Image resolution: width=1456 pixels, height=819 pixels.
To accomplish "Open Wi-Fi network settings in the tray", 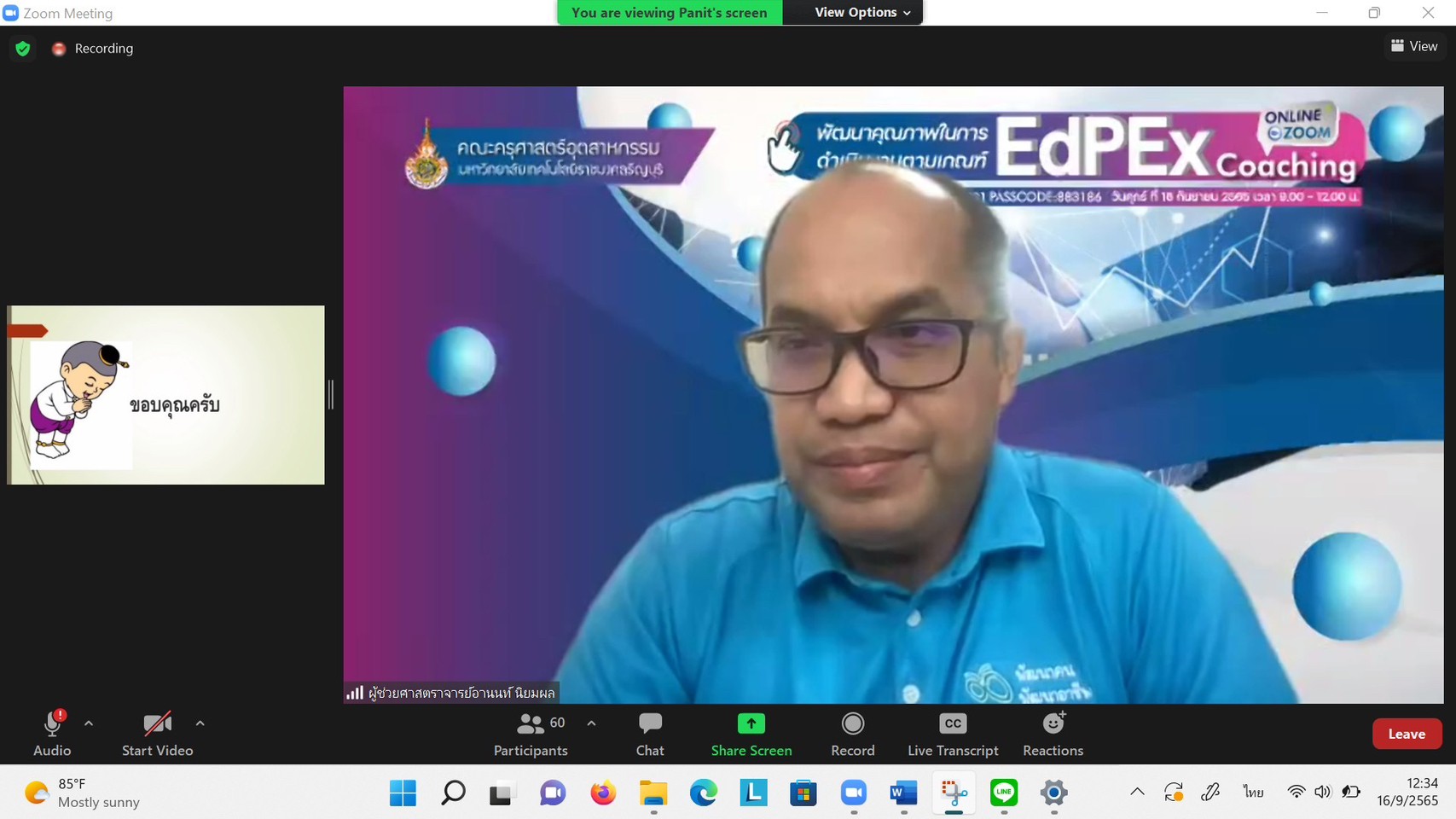I will click(x=1296, y=793).
